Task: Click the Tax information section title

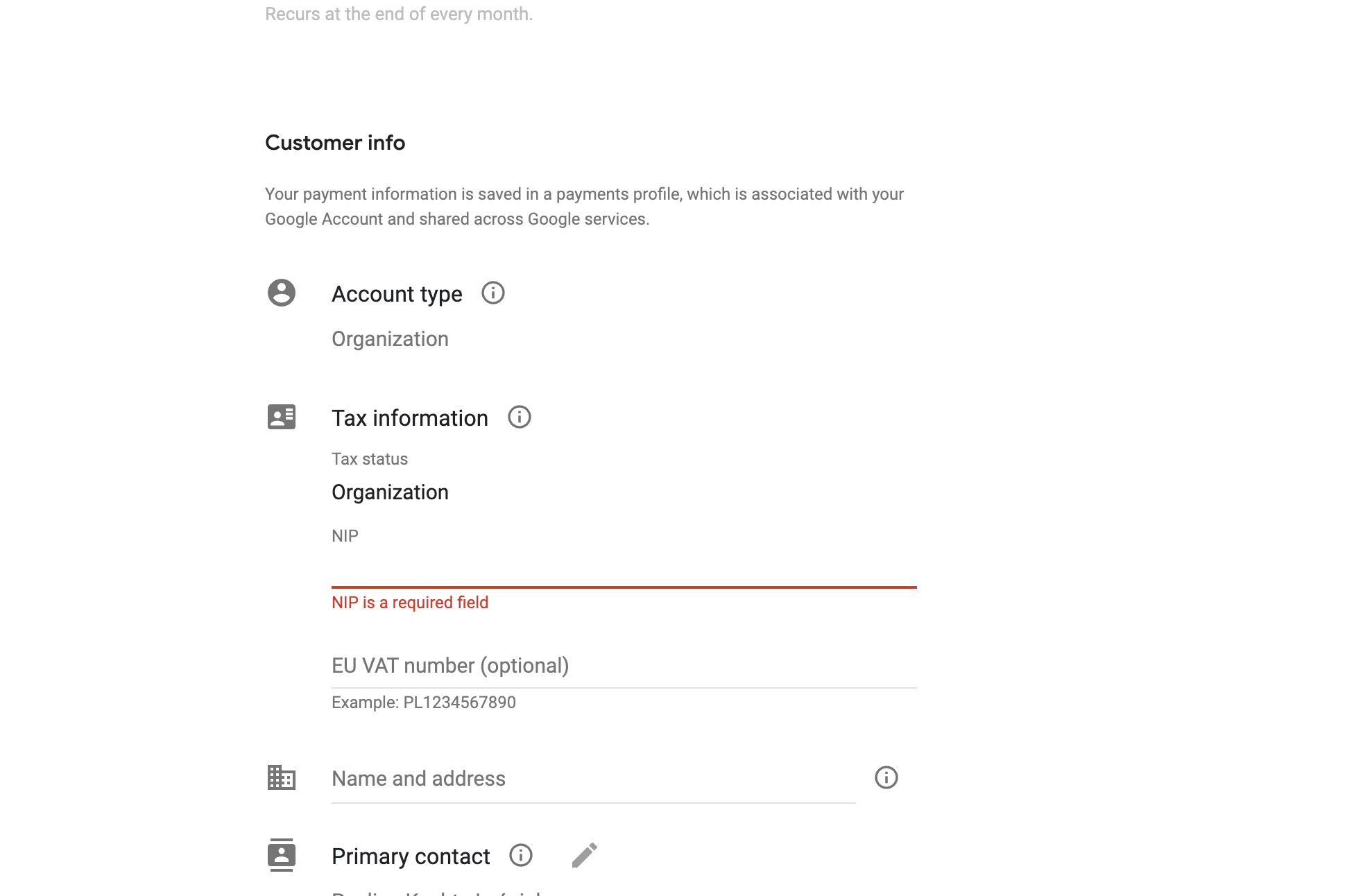Action: (410, 418)
